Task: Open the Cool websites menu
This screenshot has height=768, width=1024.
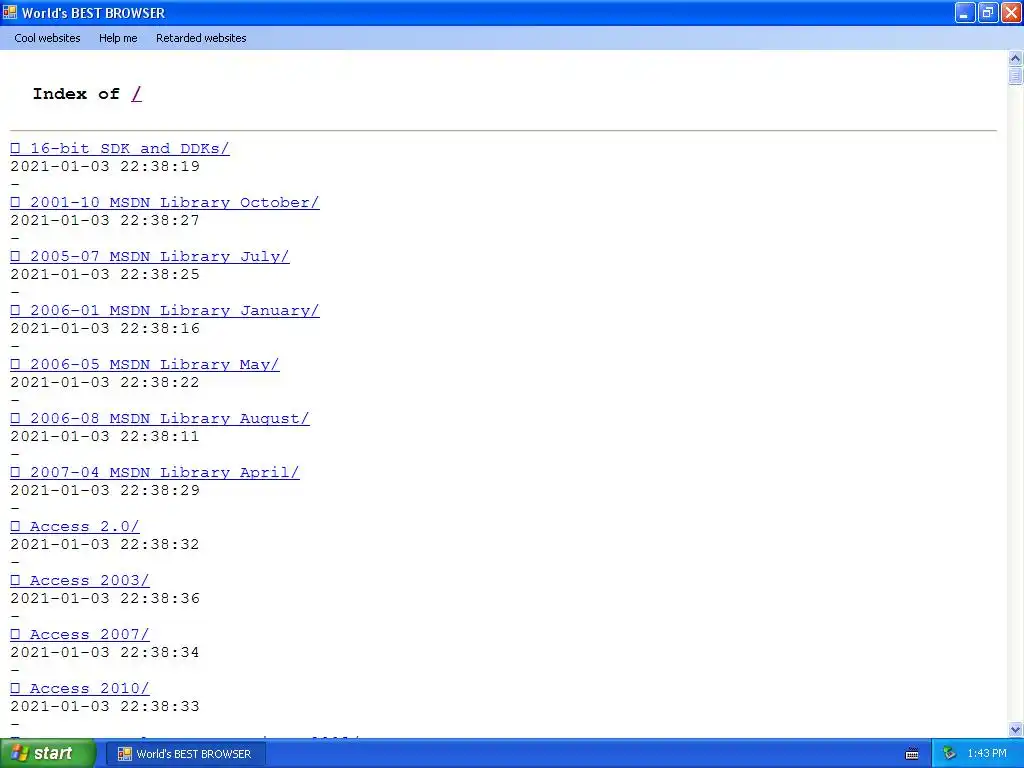Action: click(x=47, y=38)
